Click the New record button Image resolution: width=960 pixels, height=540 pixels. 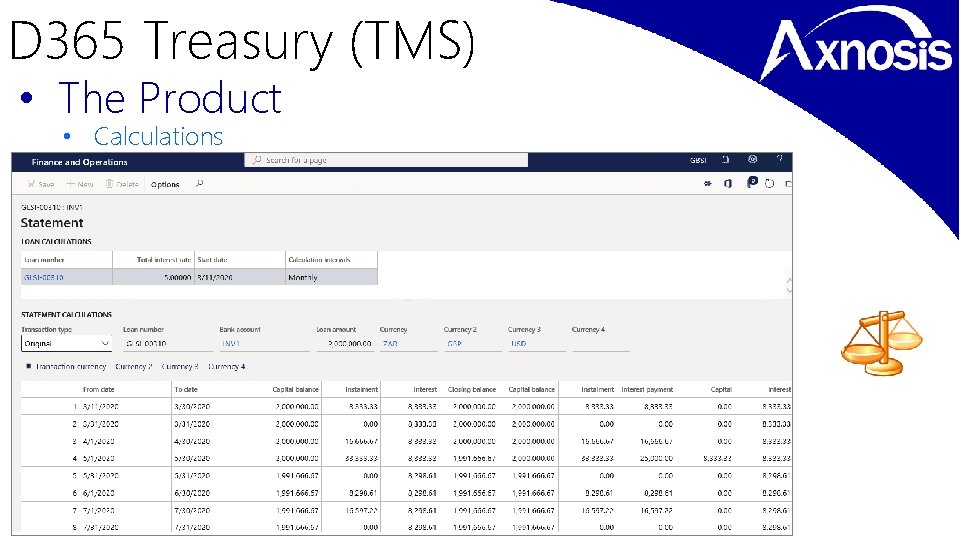[x=80, y=184]
